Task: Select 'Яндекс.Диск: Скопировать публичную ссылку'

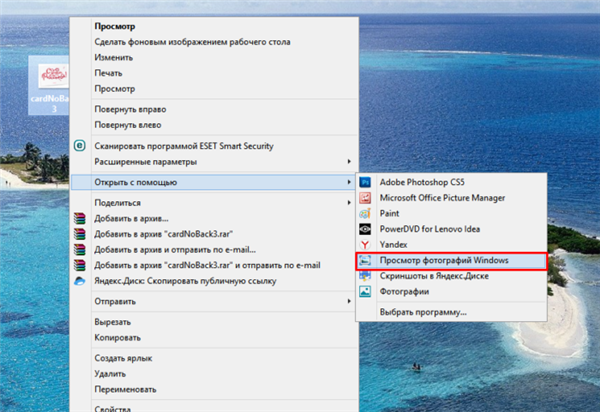Action: pyautogui.click(x=185, y=281)
